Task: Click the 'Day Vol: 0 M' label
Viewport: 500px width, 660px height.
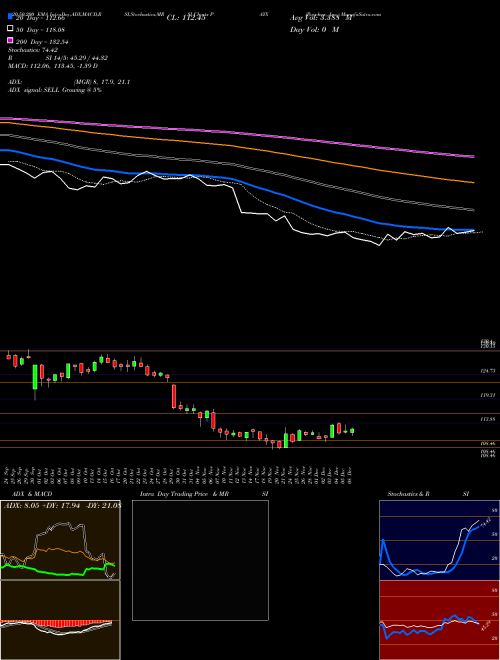Action: coord(314,29)
